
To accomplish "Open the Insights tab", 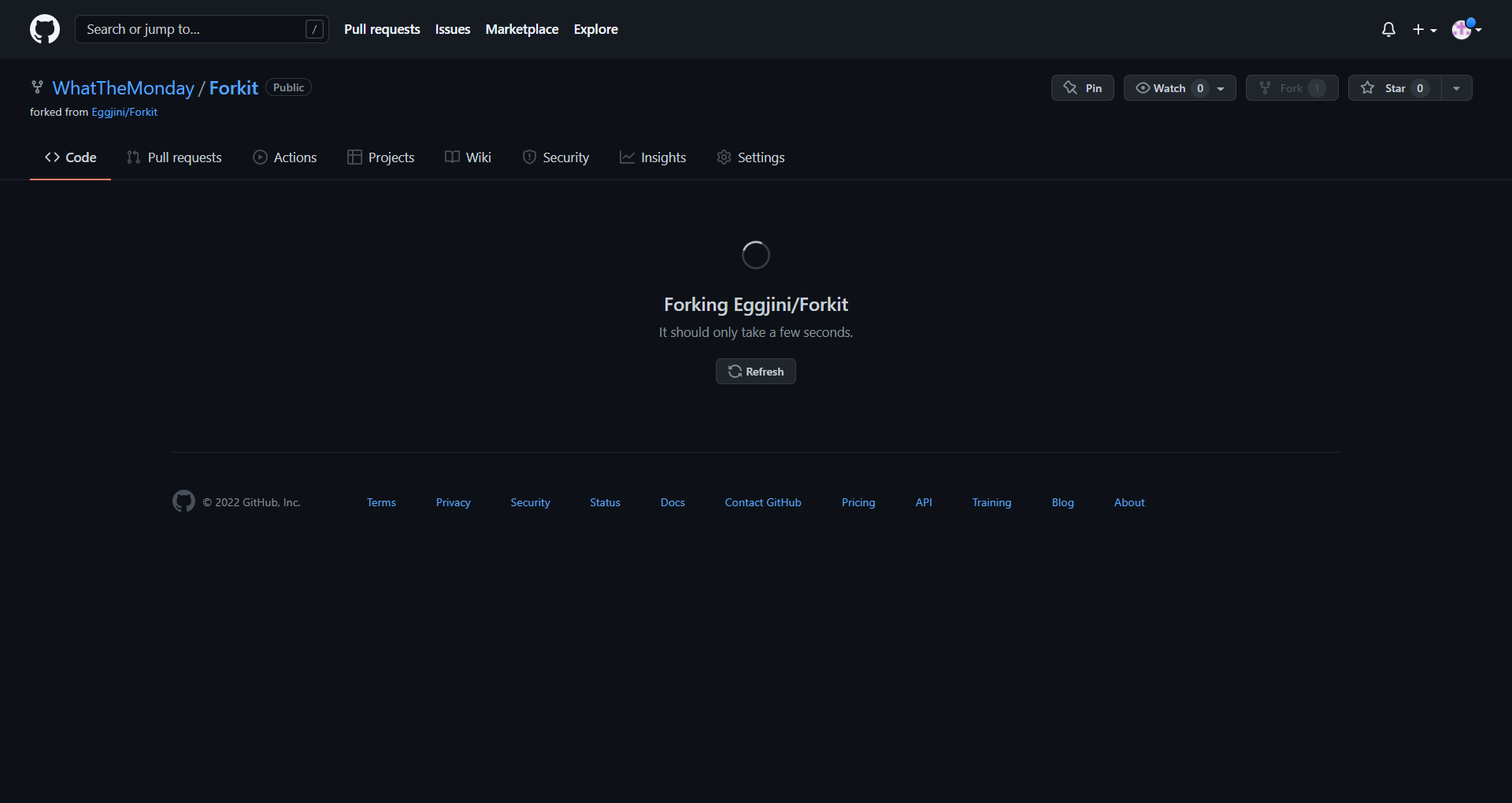I will point(653,157).
